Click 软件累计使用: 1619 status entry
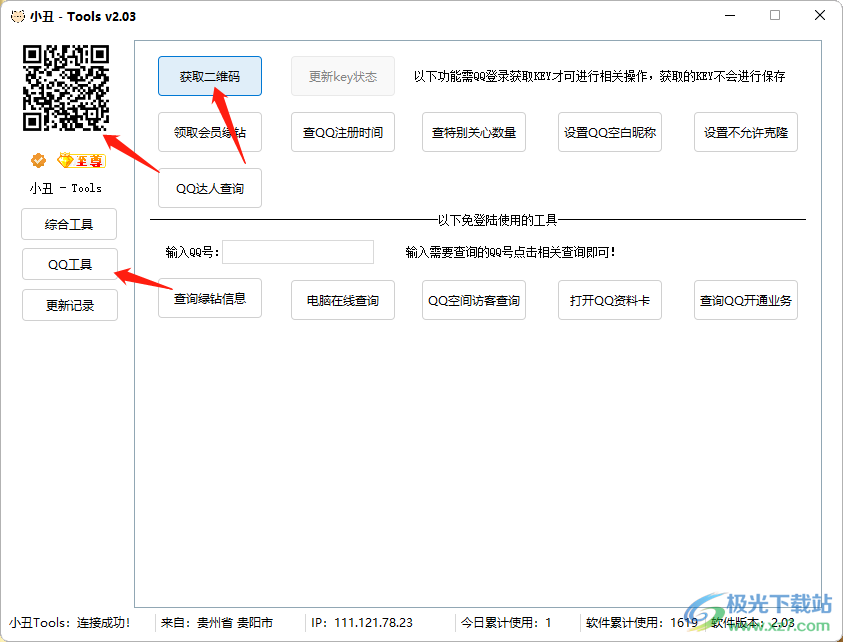The image size is (843, 642). pos(642,623)
